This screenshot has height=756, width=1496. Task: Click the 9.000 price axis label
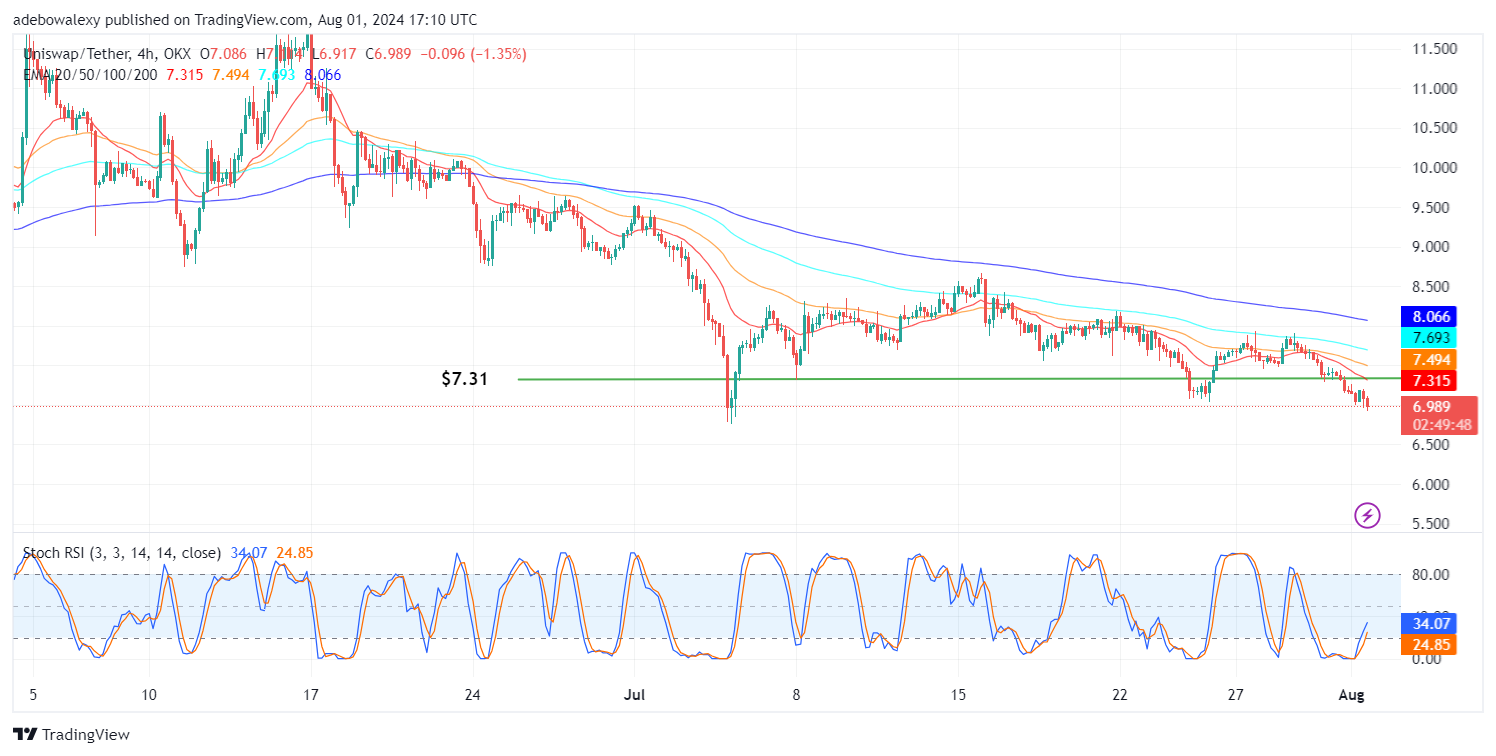[x=1432, y=247]
